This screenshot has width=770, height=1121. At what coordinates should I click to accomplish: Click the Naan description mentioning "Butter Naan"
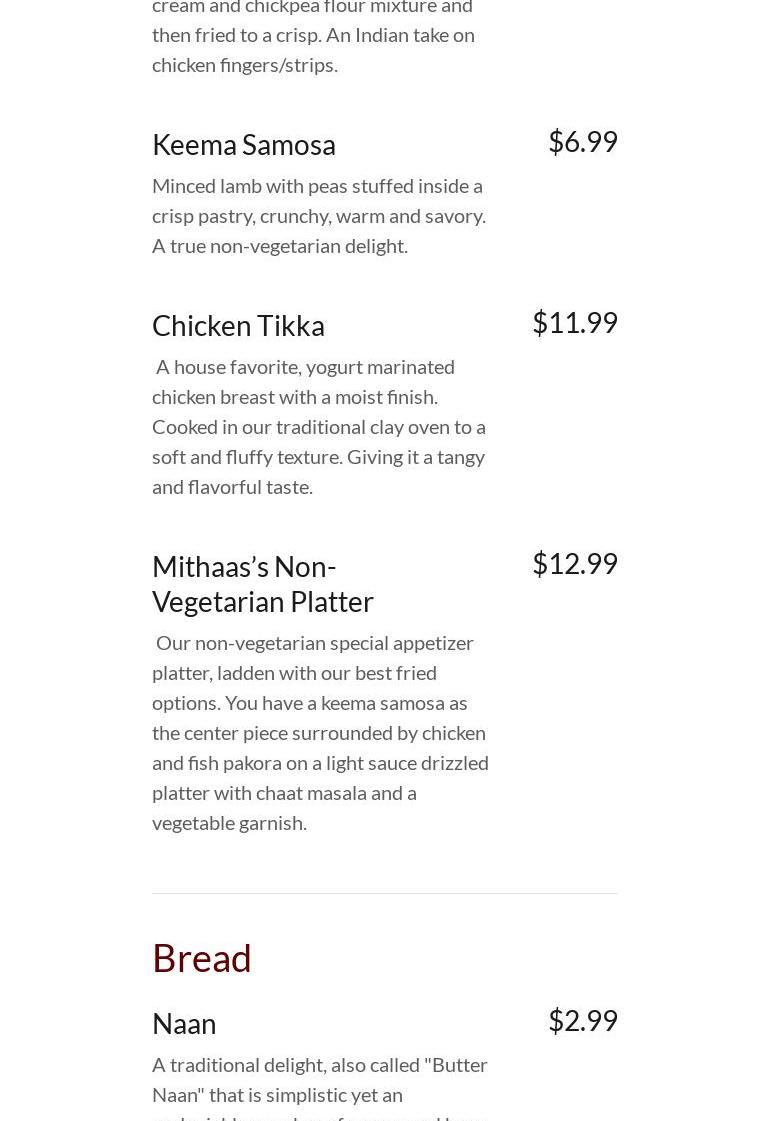tap(320, 1079)
